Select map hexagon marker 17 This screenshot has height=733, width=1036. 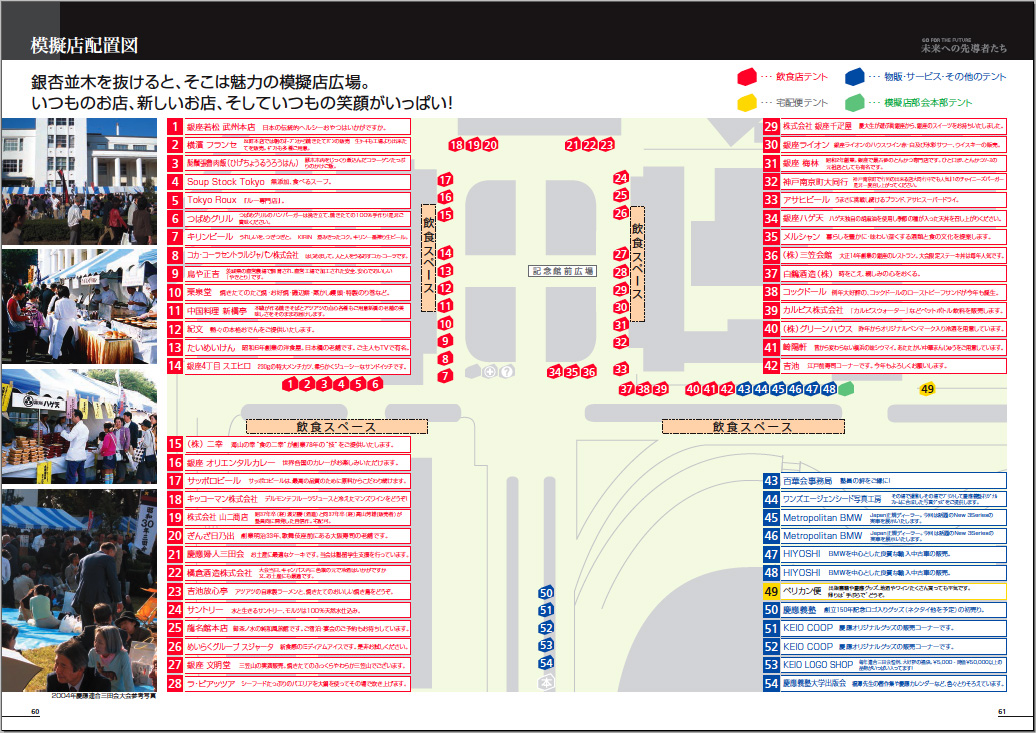coord(445,179)
